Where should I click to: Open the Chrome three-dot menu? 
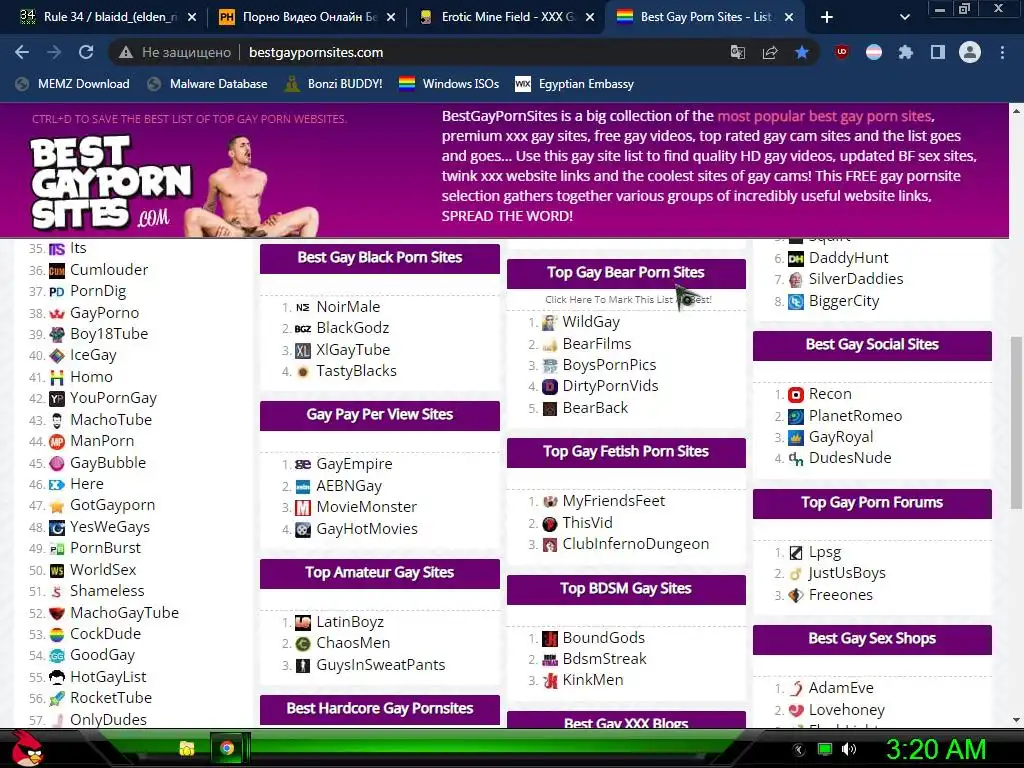1002,52
